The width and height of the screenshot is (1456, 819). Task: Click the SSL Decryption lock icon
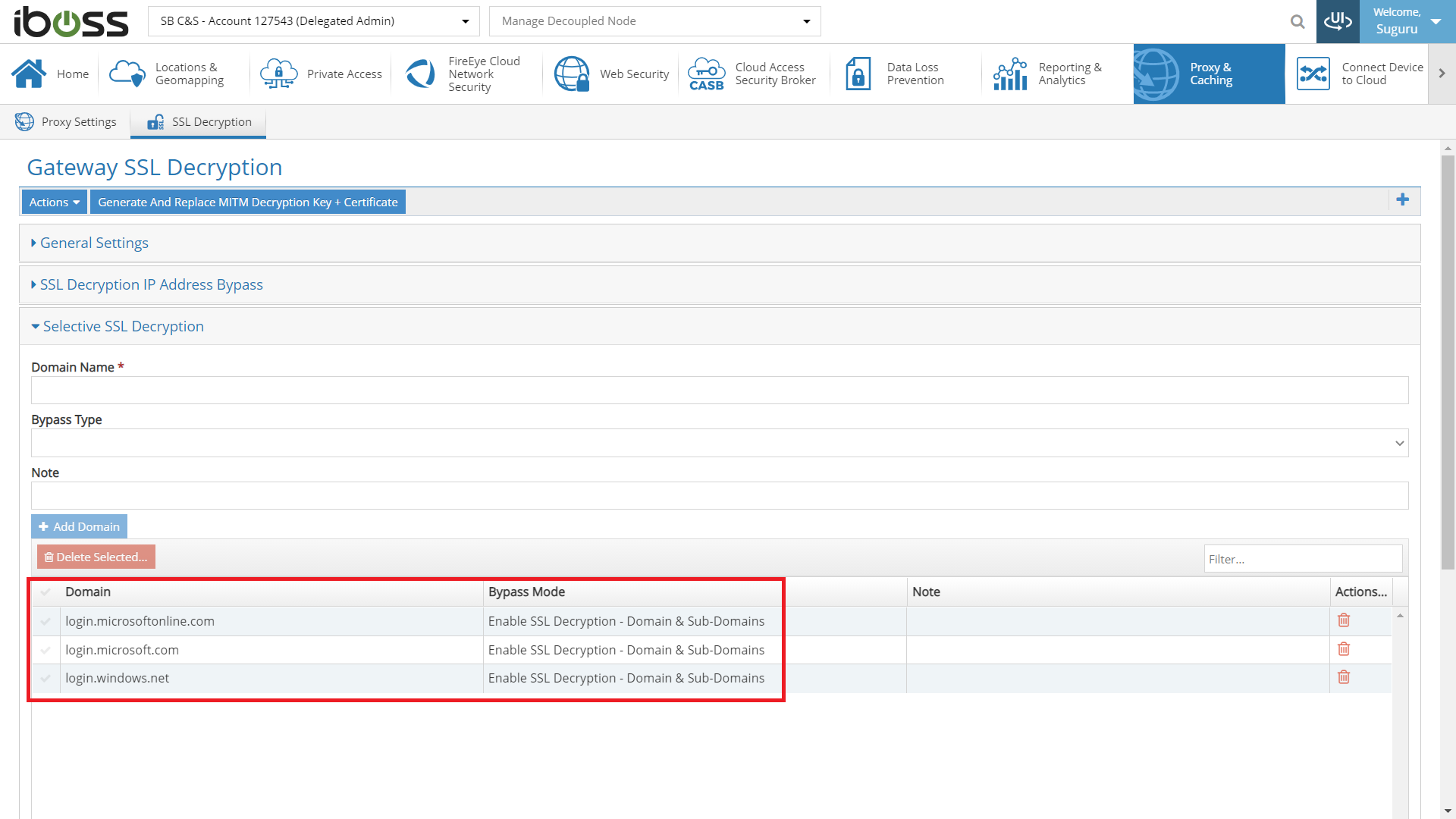coord(155,122)
